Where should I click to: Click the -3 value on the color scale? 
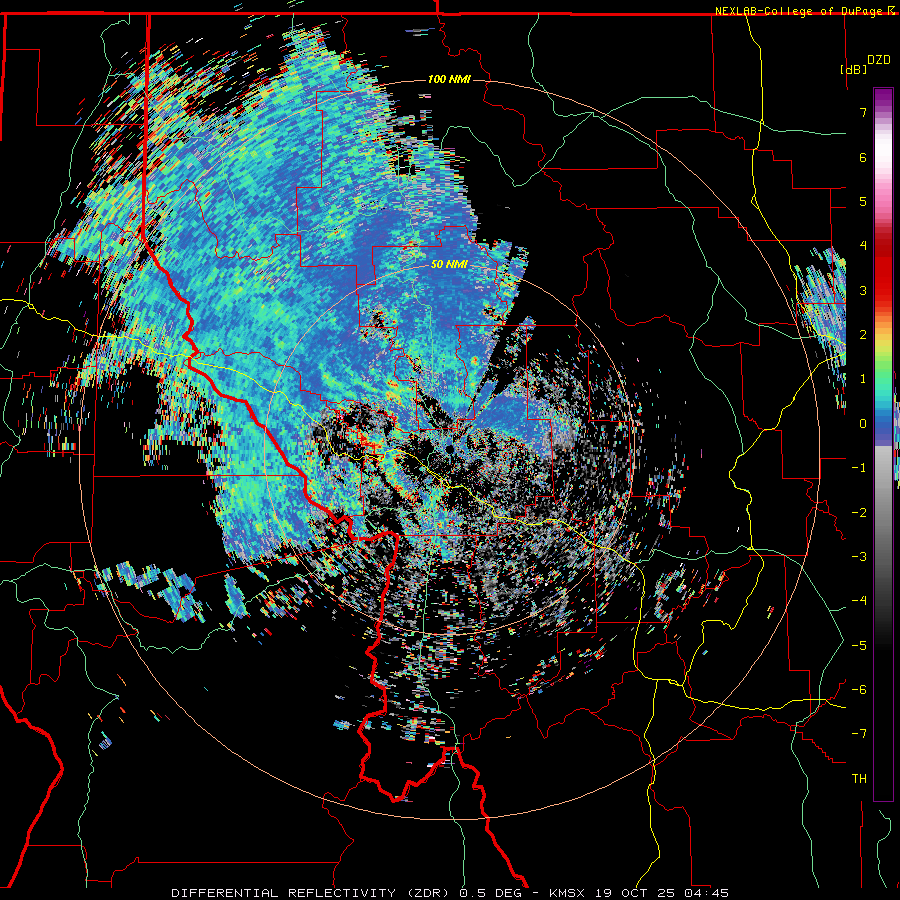[859, 557]
